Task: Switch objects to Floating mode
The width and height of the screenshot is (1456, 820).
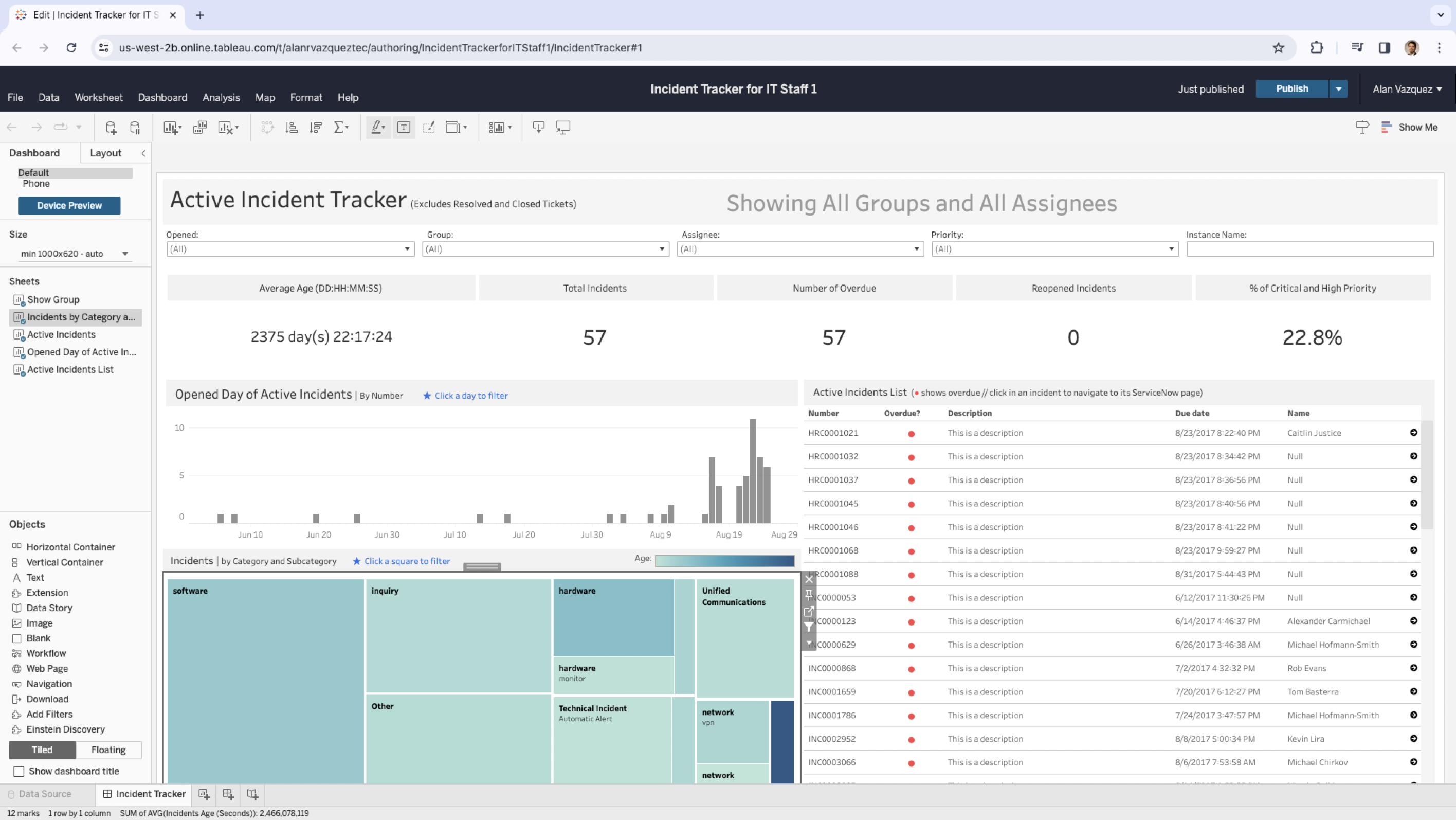Action: [108, 750]
